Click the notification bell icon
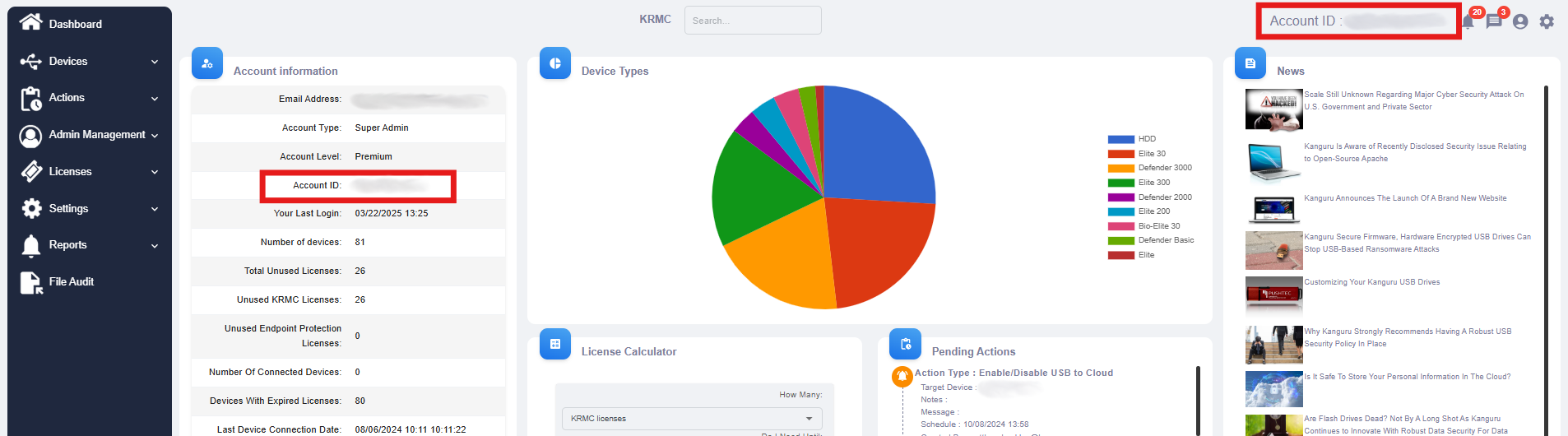This screenshot has width=1568, height=436. point(1468,22)
